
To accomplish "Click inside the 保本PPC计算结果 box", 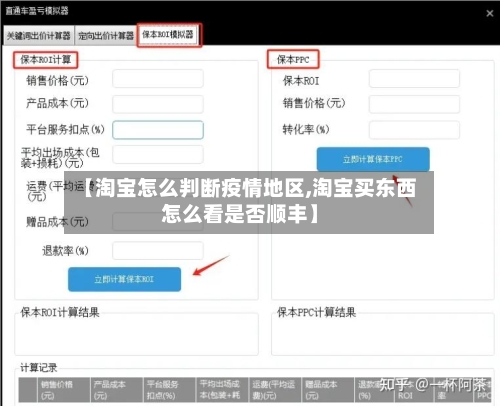I will [x=383, y=334].
